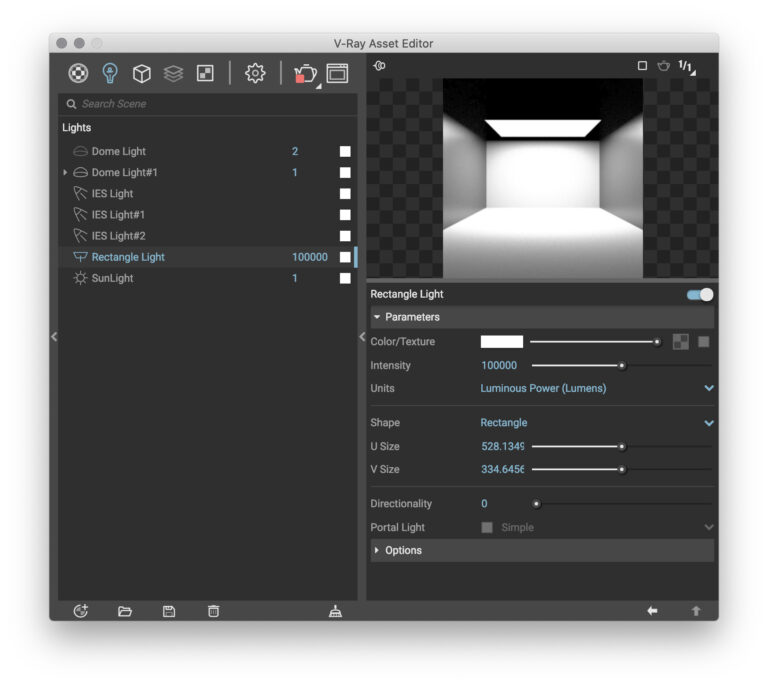The width and height of the screenshot is (768, 686).
Task: Import asset file with folder icon
Action: point(125,611)
